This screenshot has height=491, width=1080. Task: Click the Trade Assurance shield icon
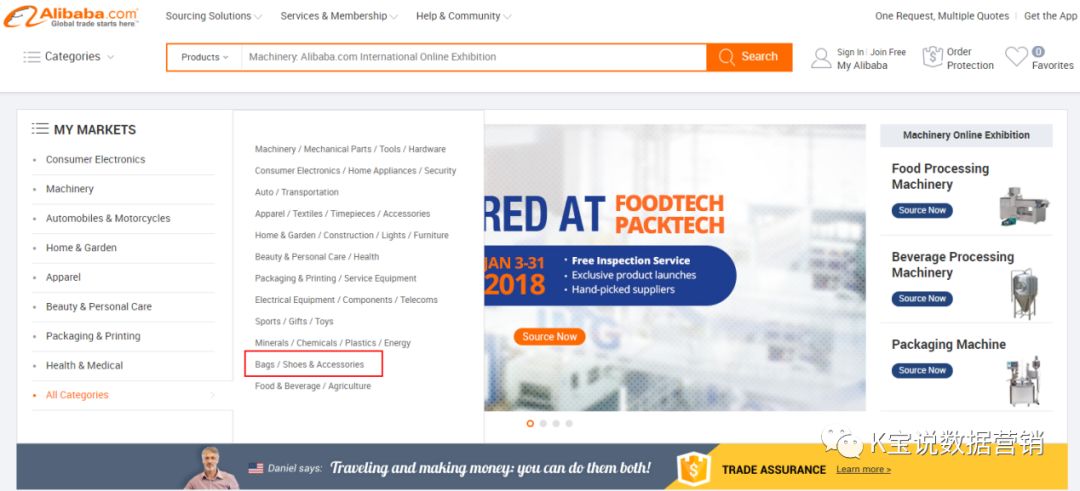[692, 468]
